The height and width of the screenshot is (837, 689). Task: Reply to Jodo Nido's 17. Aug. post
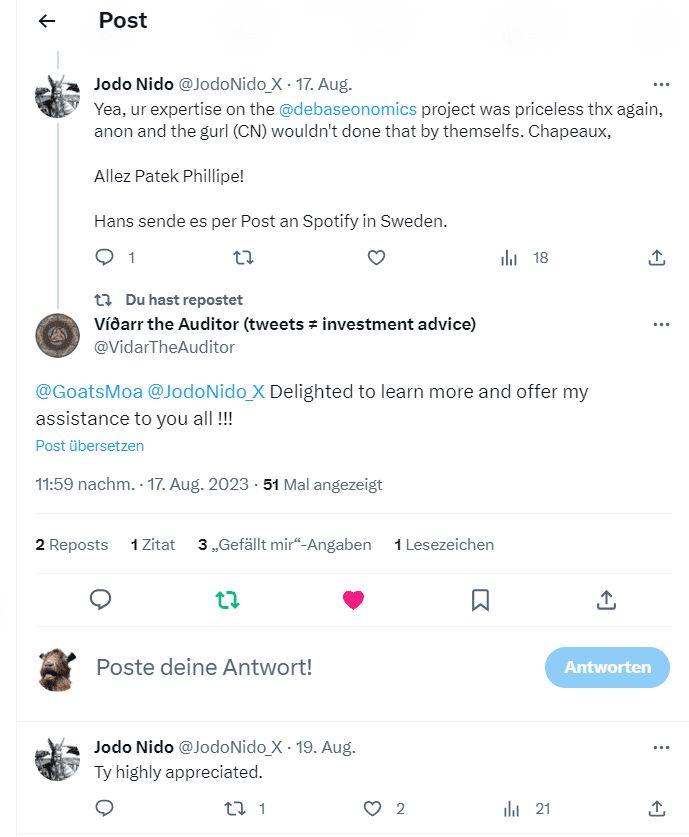105,258
